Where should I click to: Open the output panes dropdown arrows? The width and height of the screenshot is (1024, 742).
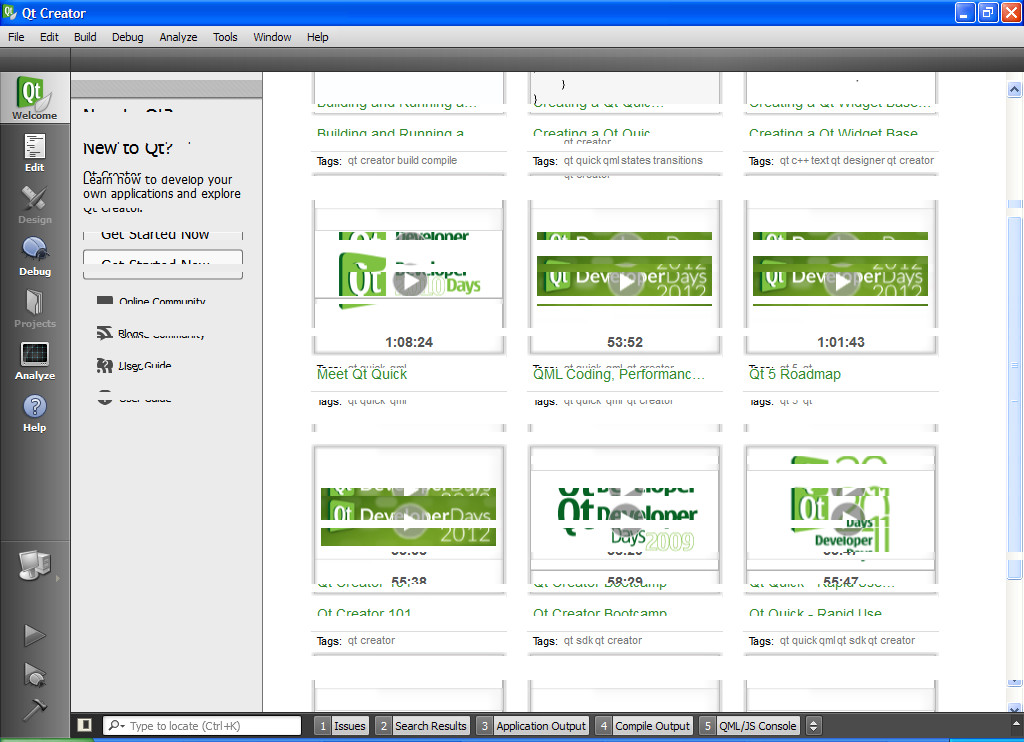click(x=813, y=726)
